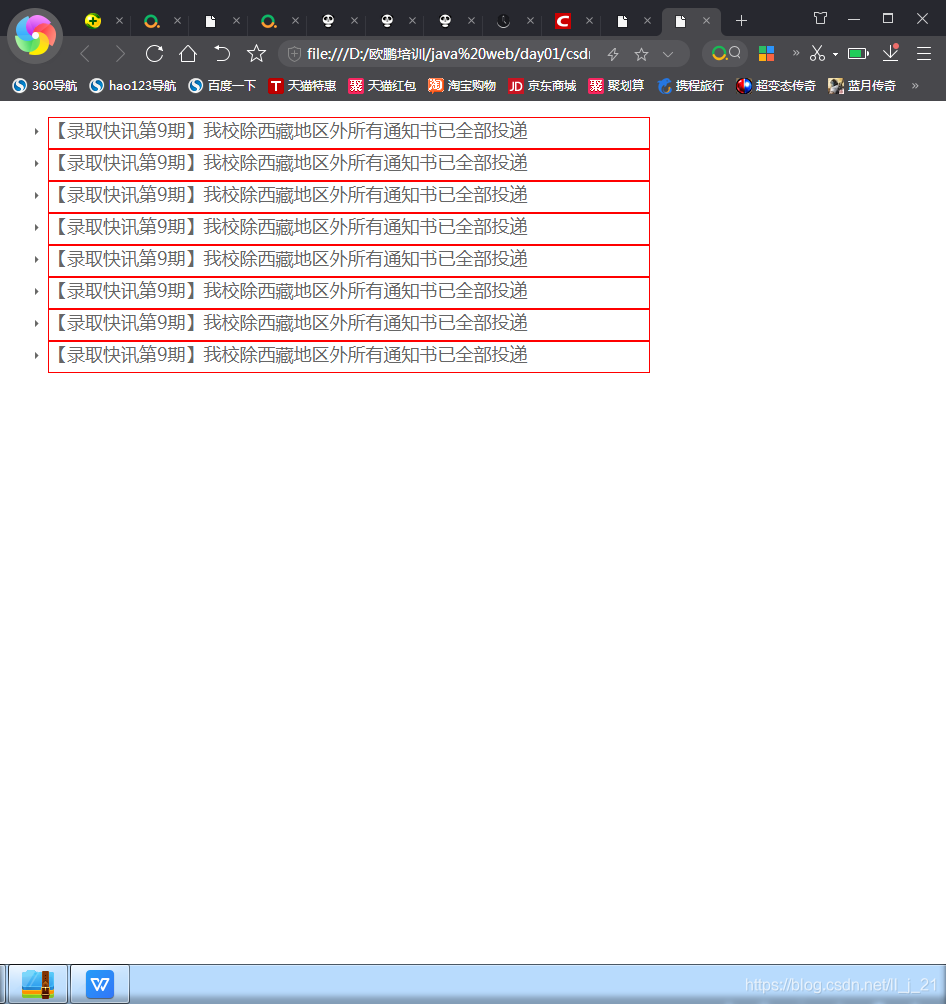Go back to the previous page
946x1004 pixels.
(85, 54)
